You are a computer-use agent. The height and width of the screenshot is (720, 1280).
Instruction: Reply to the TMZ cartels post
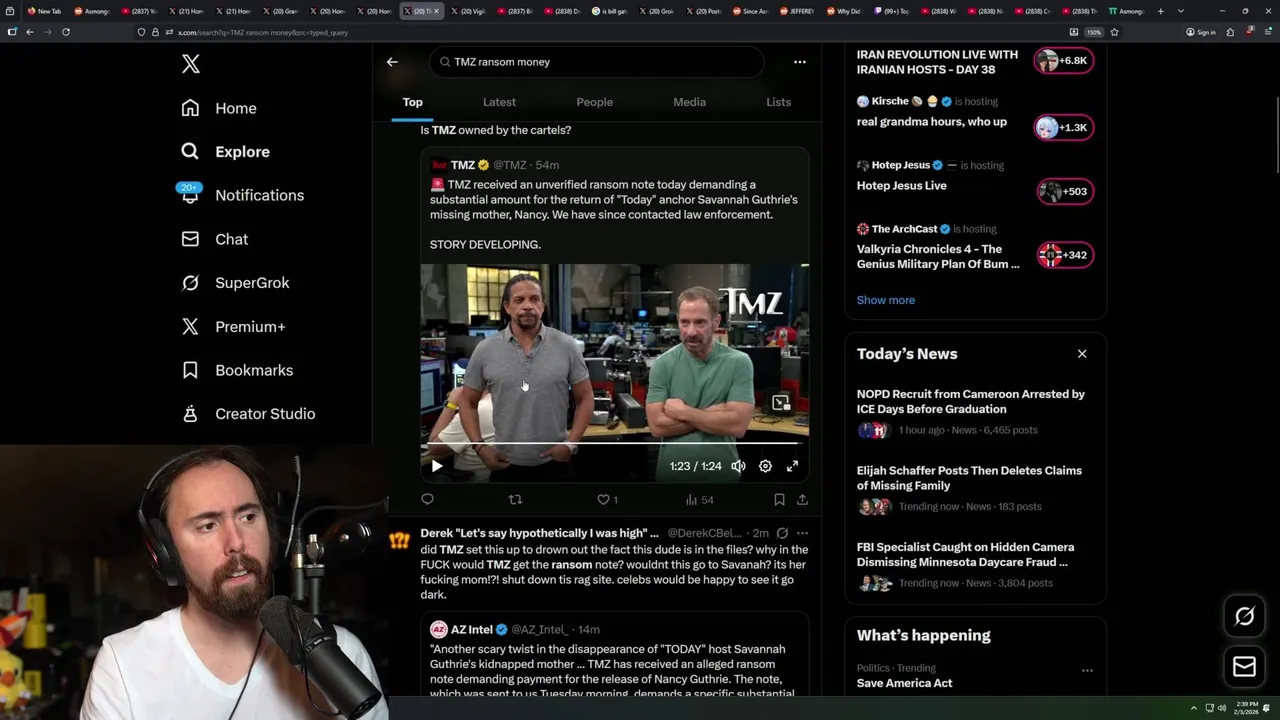click(x=427, y=499)
